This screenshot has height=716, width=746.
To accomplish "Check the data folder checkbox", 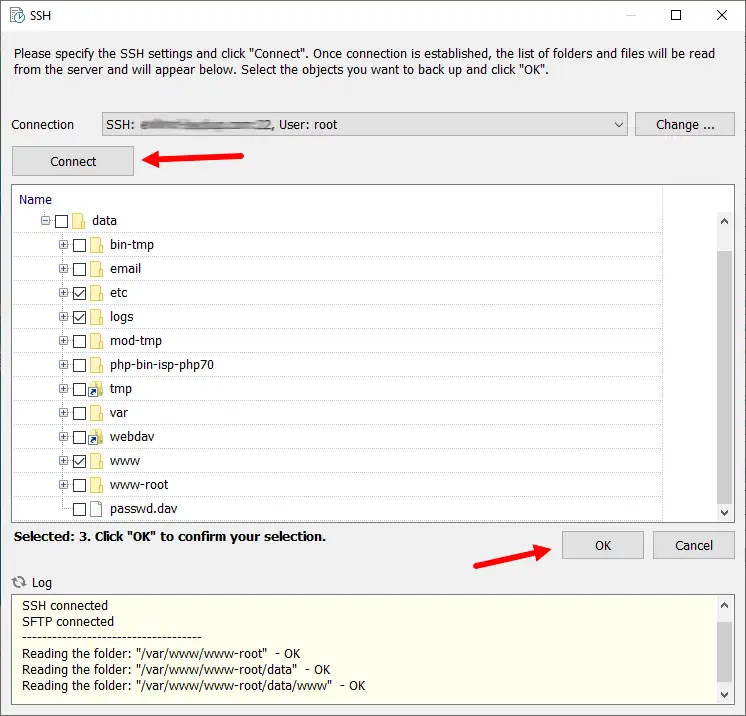I will (61, 221).
